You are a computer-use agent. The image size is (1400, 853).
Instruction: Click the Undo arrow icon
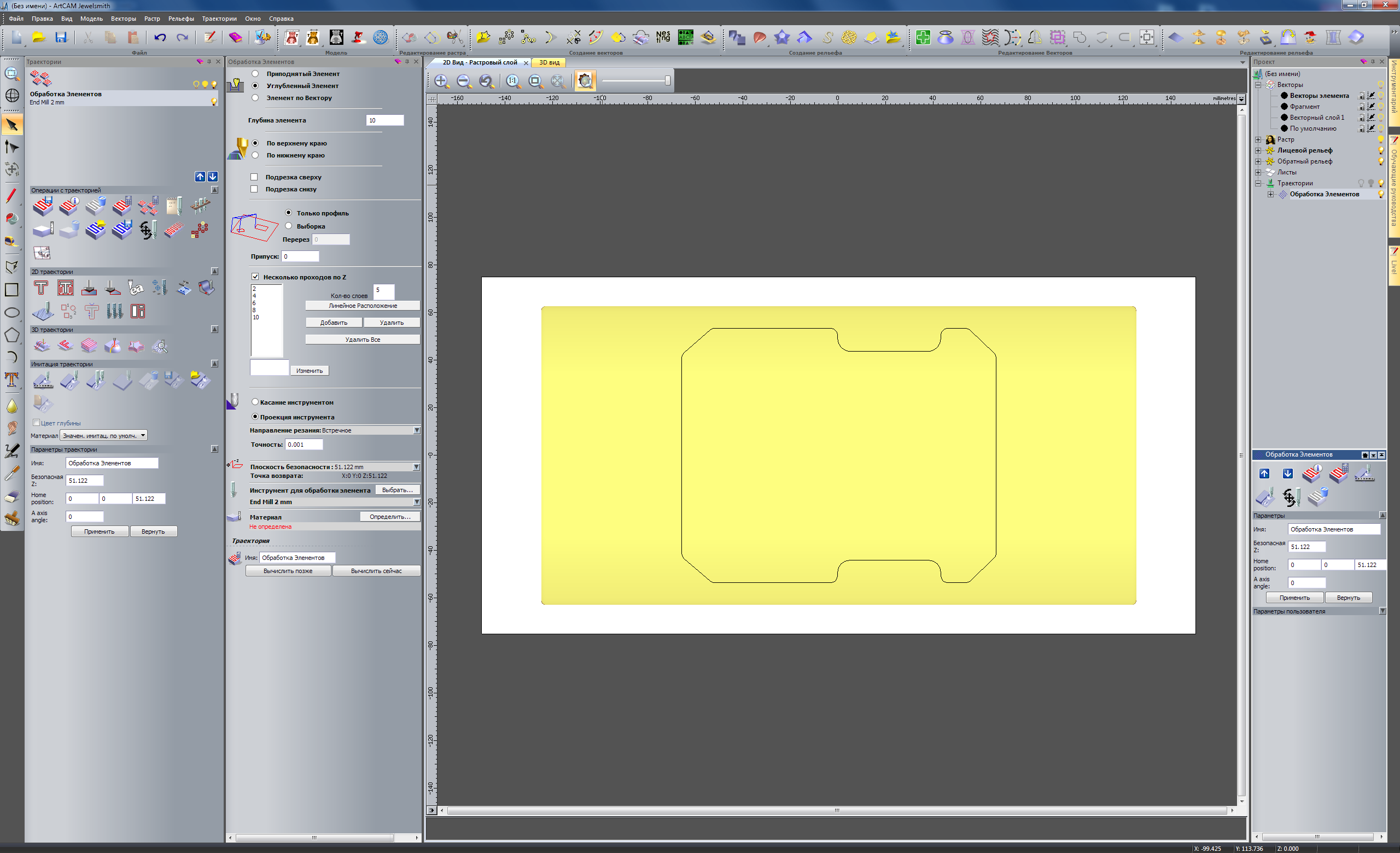coord(160,38)
